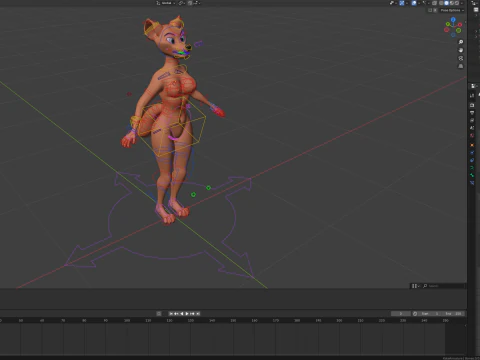This screenshot has width=480, height=360.
Task: Toggle X-ray view in the header
Action: 434,3
